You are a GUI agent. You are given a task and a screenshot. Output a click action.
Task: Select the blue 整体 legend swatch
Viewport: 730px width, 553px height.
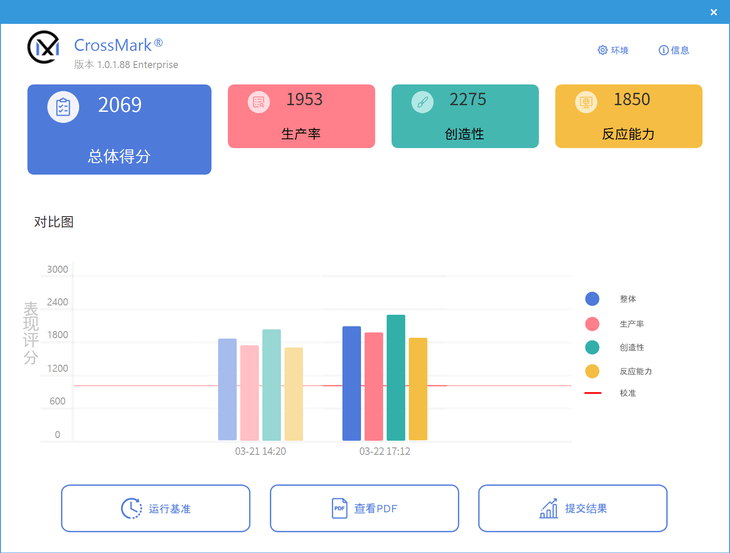pos(592,299)
